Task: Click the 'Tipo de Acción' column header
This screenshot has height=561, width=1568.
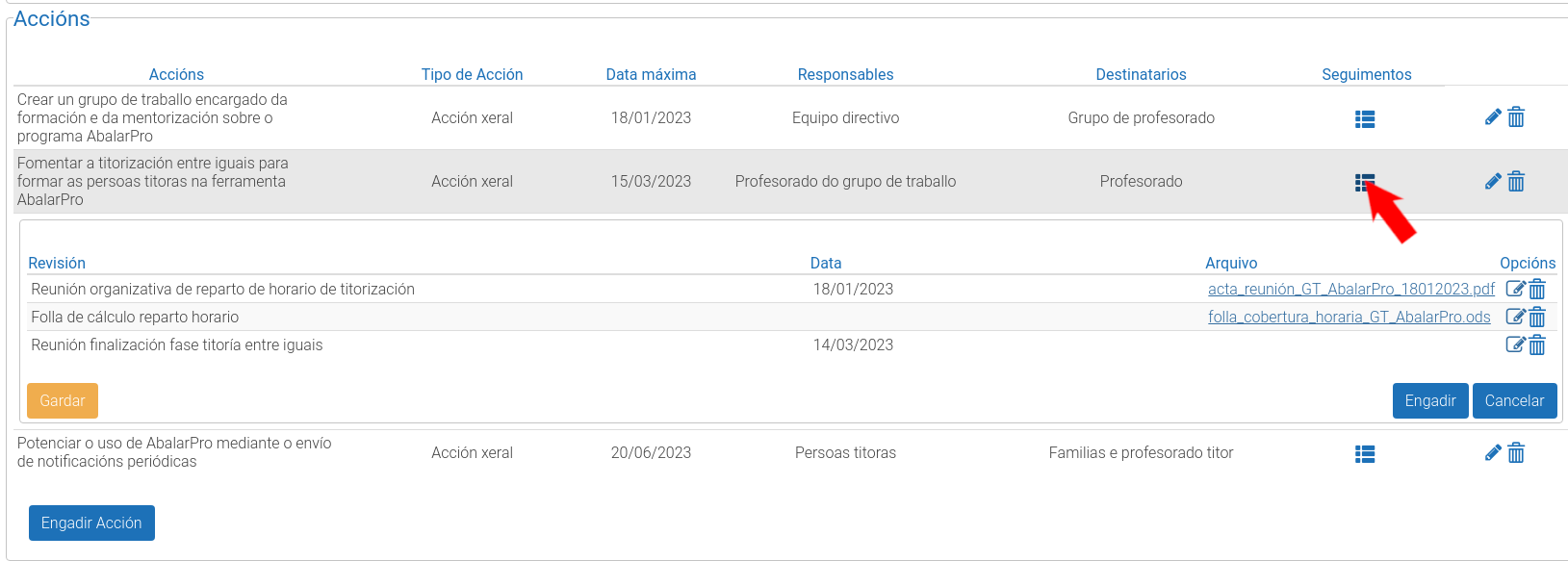Action: 472,74
